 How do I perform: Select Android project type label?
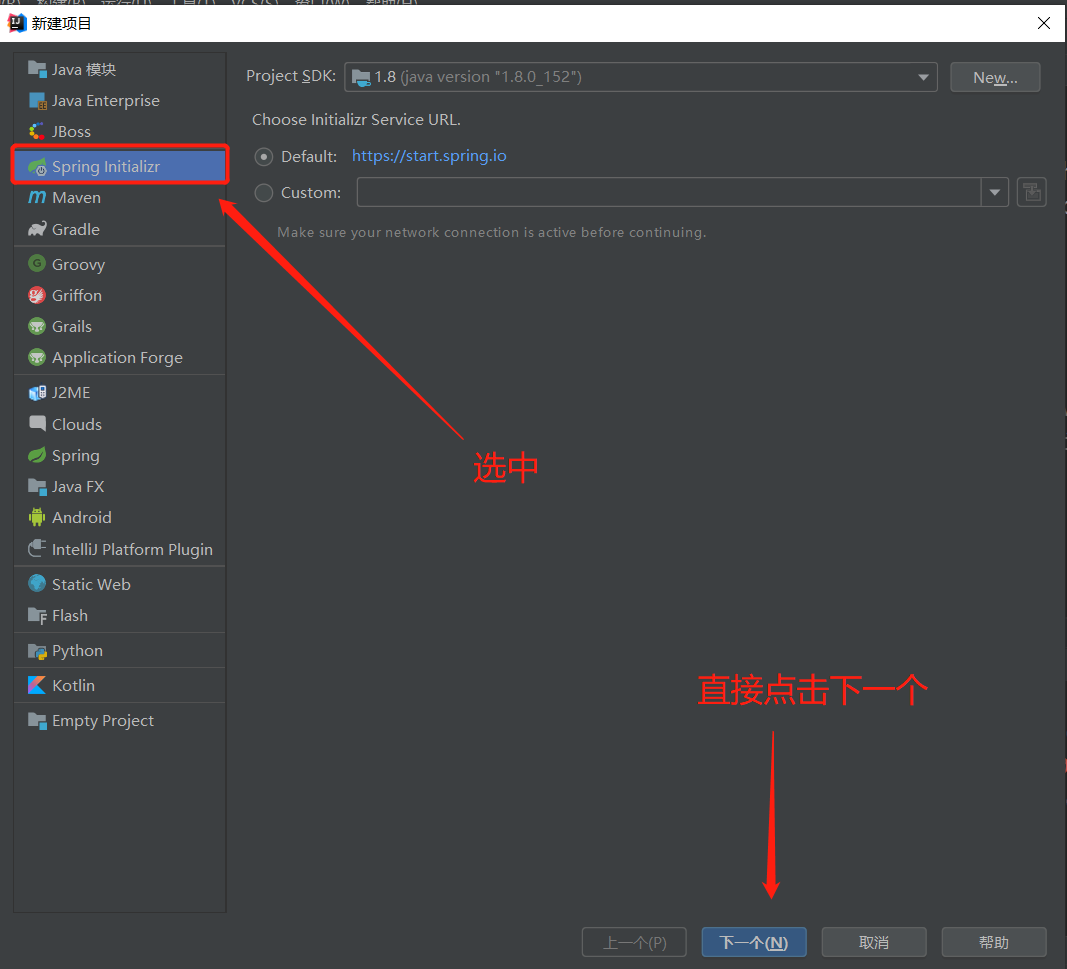click(82, 518)
